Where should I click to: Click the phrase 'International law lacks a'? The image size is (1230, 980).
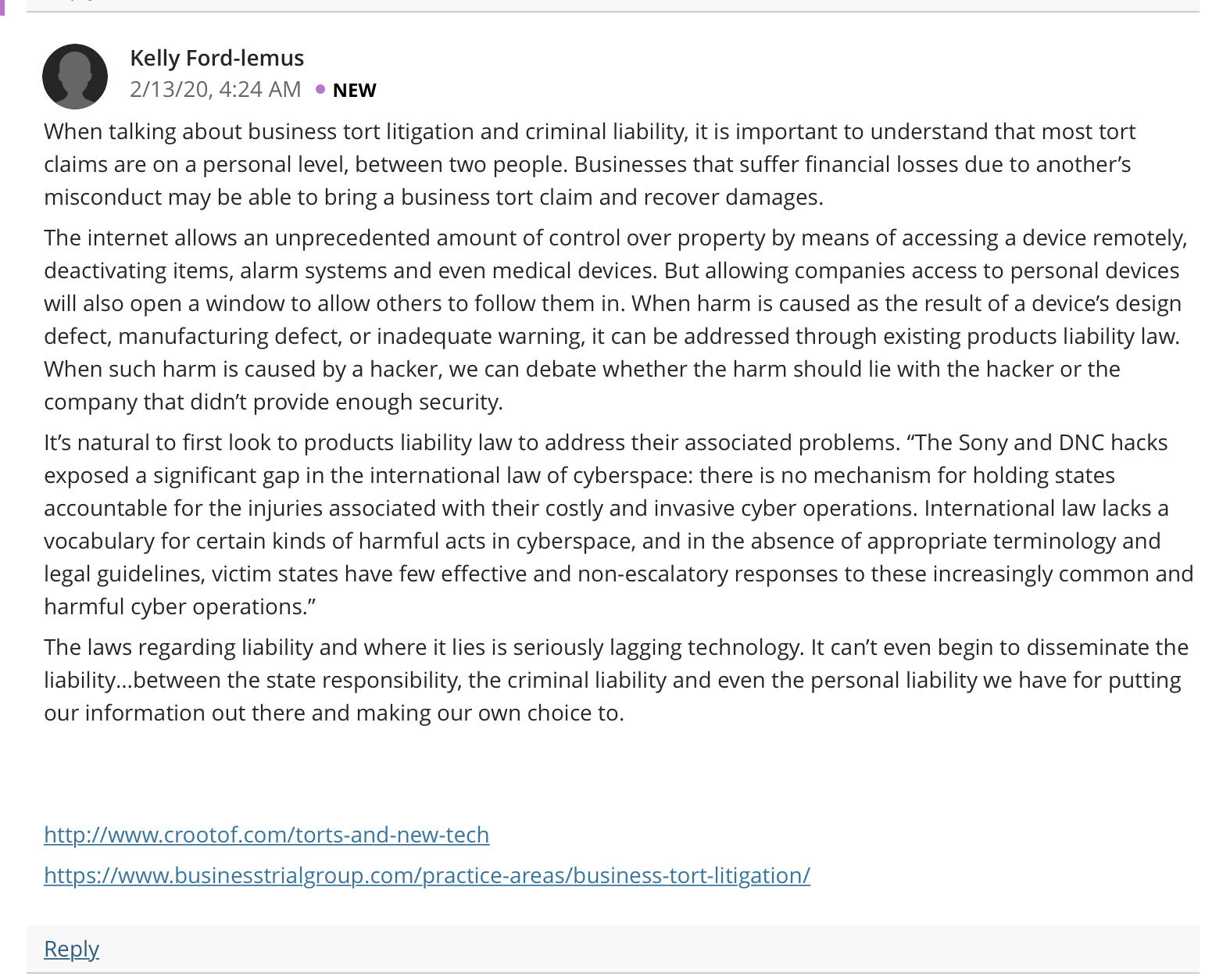click(1046, 509)
